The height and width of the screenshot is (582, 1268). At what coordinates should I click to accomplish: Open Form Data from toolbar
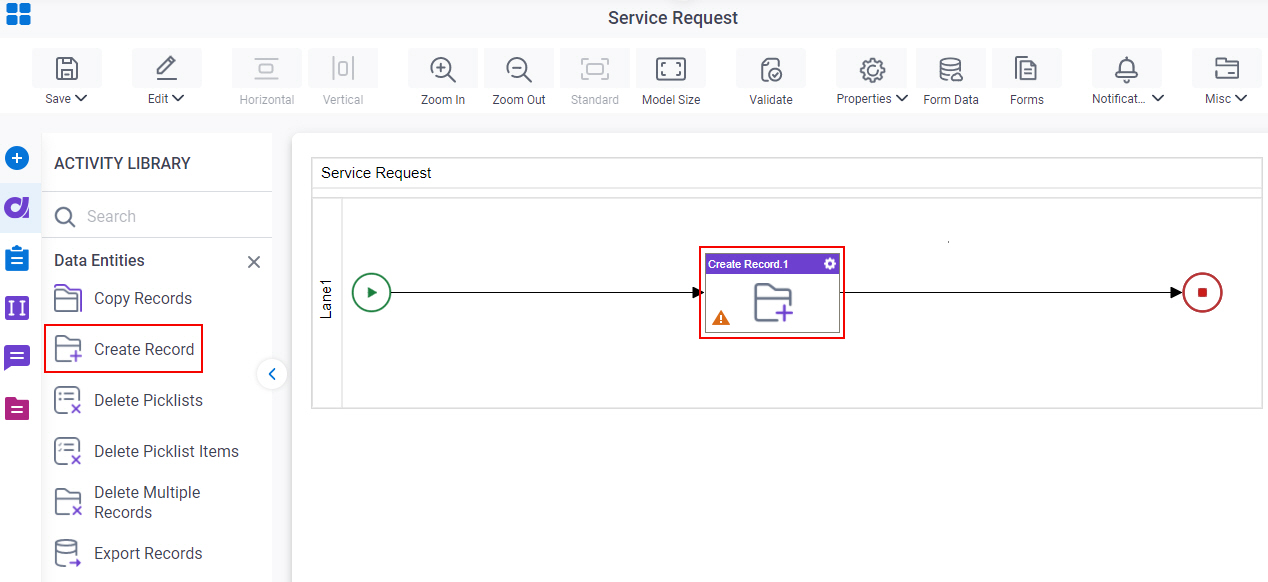pos(950,69)
